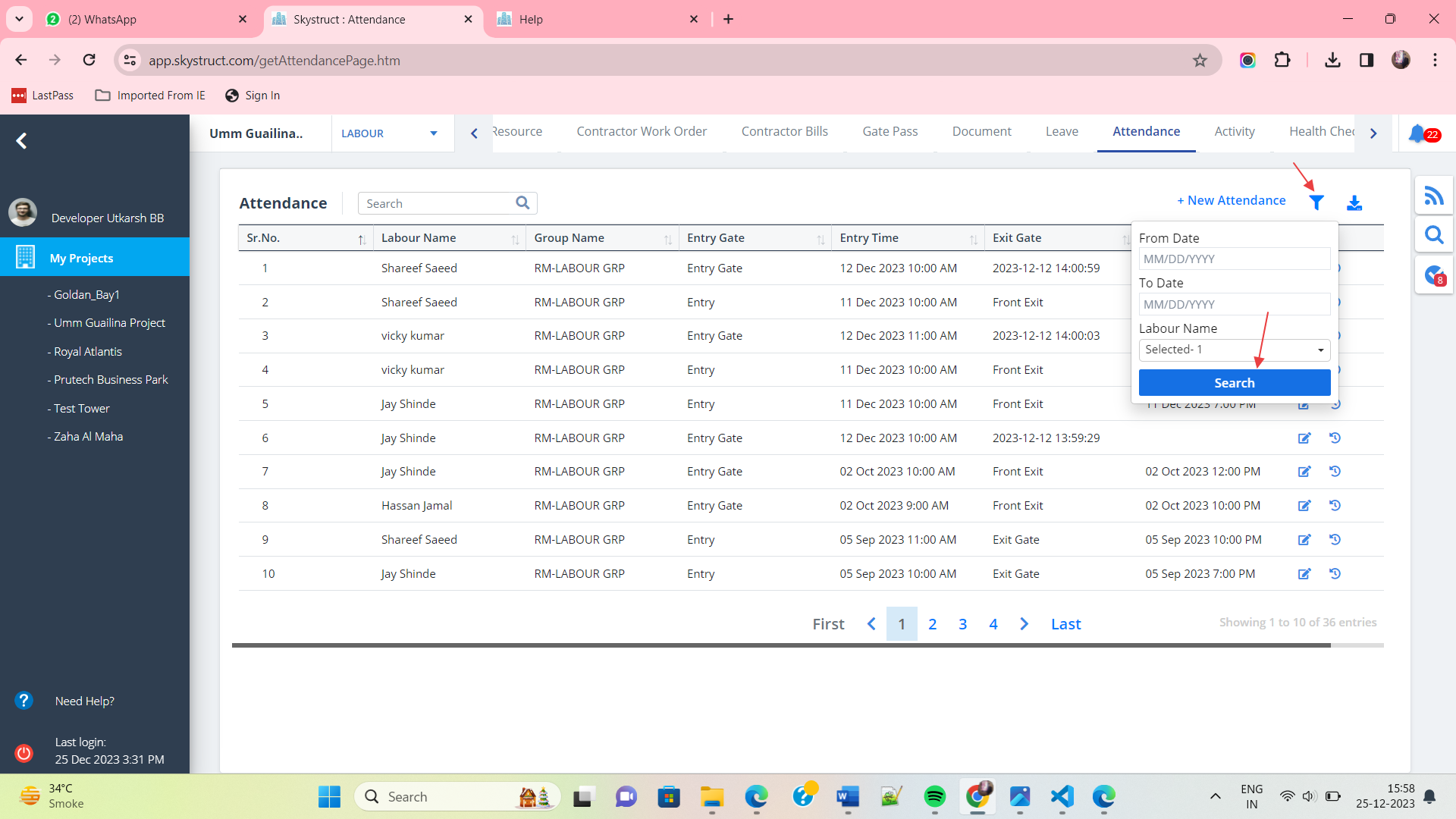Edit the Hassan Jamal attendance row

pos(1304,506)
